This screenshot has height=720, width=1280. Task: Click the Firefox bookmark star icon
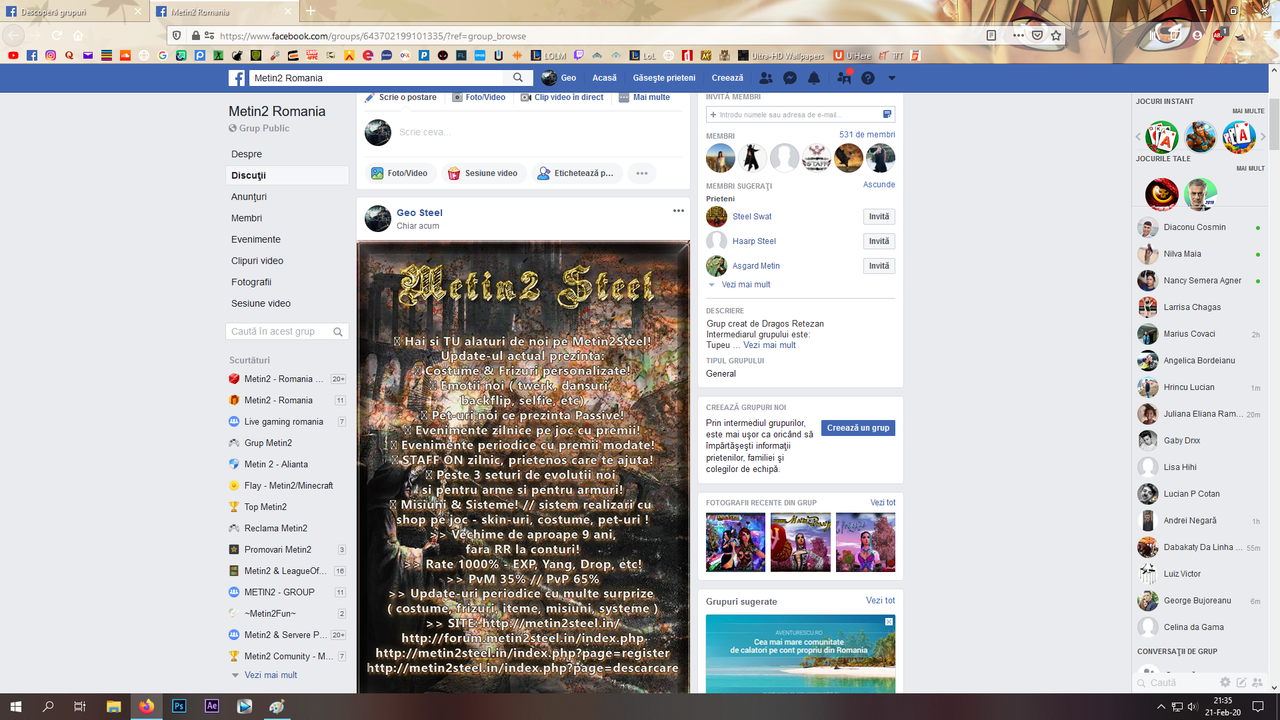pos(1056,35)
